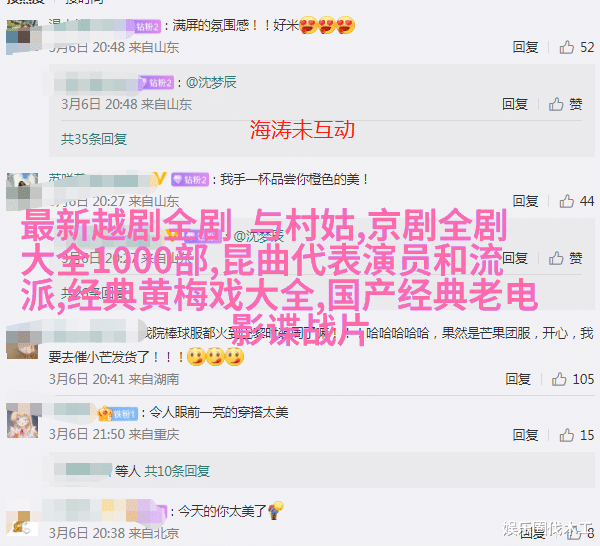Click thumbs-up on first @沈梦辰 reply
The image size is (600, 546).
pyautogui.click(x=556, y=104)
